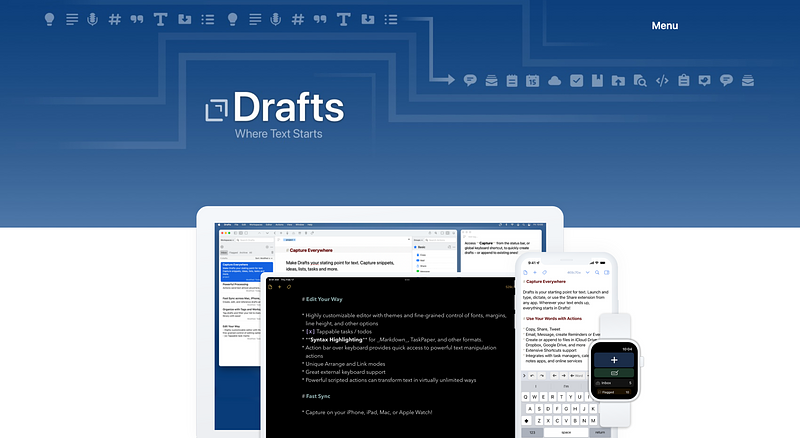This screenshot has width=800, height=438.
Task: Tap the search magnifier icon on iPhone toolbar
Action: [x=597, y=273]
